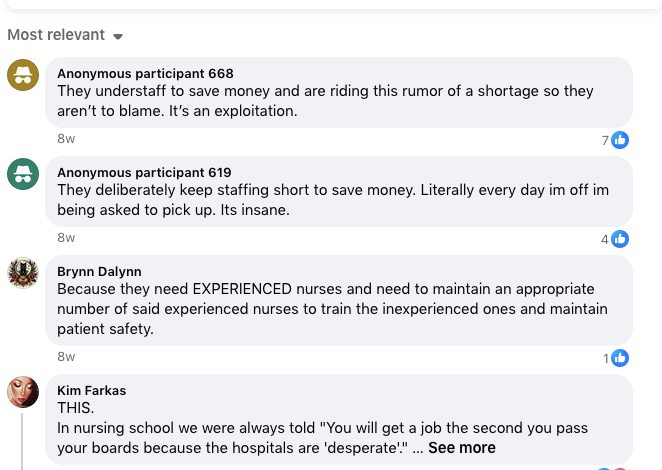662x470 pixels.
Task: Open Brynn Dalynn's profile picture
Action: [x=23, y=273]
